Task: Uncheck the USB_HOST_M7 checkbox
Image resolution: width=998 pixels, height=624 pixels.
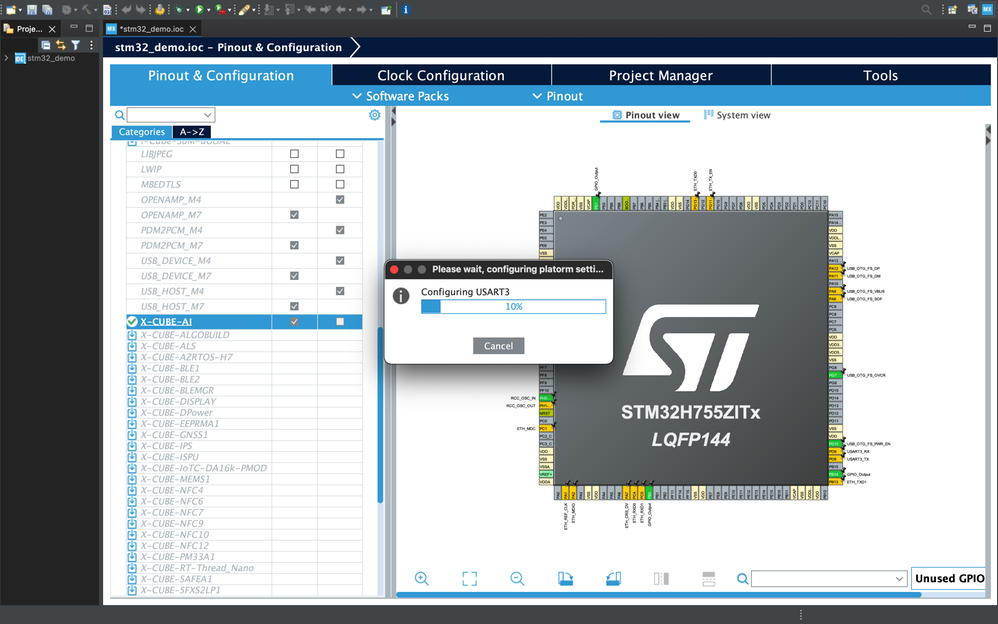Action: 294,306
